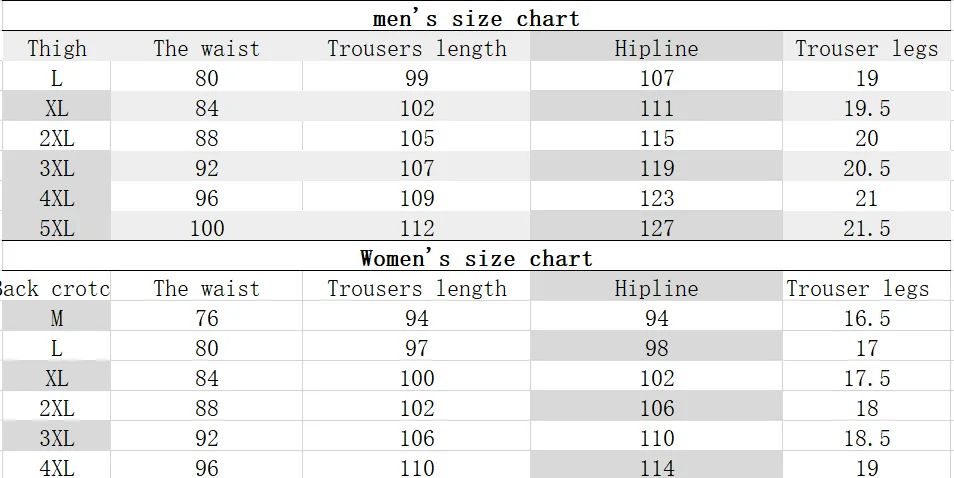Select the "Women's size chart" title cell
Viewport: 954px width, 478px height.
tap(476, 258)
